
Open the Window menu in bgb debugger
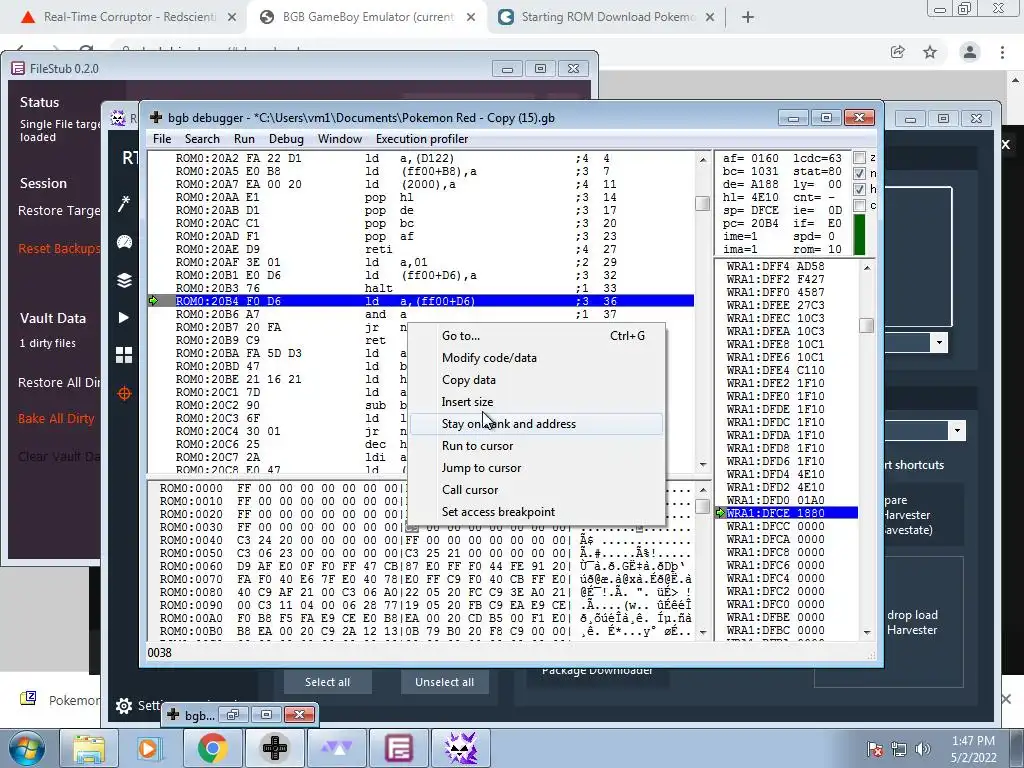tap(340, 138)
